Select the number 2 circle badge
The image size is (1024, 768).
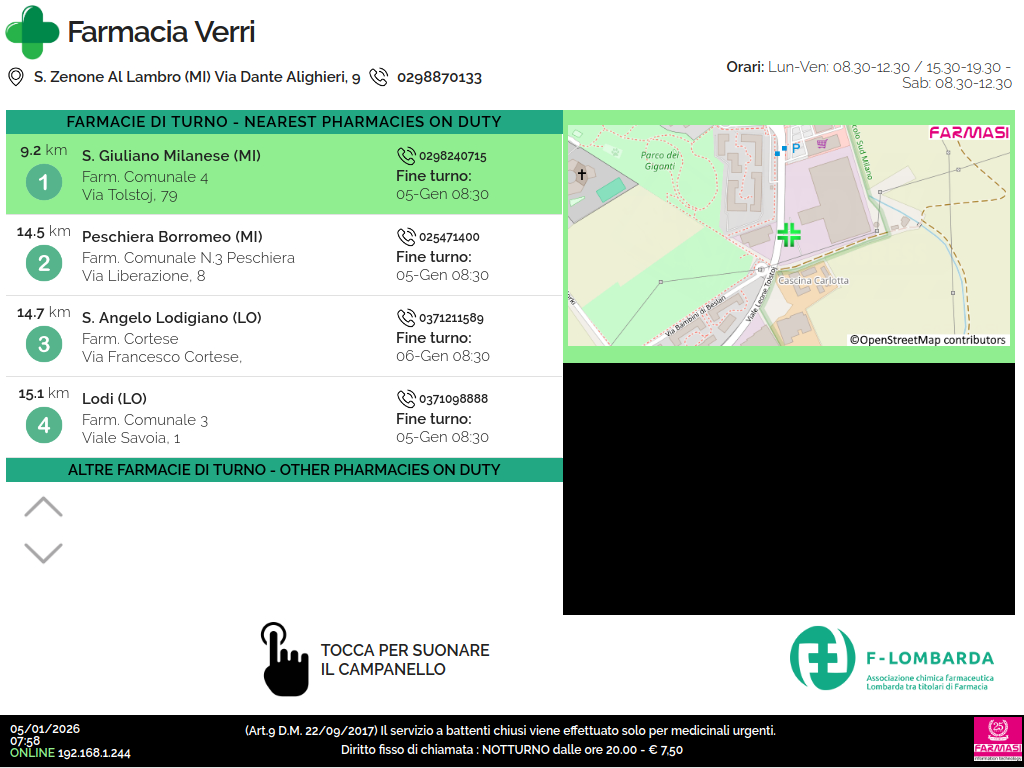43,264
